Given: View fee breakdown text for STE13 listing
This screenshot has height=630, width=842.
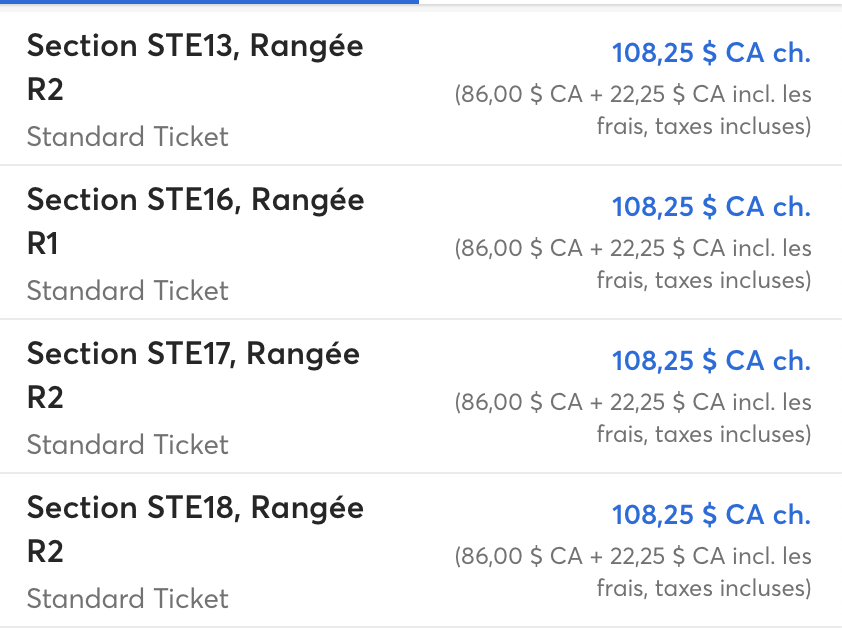Looking at the screenshot, I should (x=633, y=110).
